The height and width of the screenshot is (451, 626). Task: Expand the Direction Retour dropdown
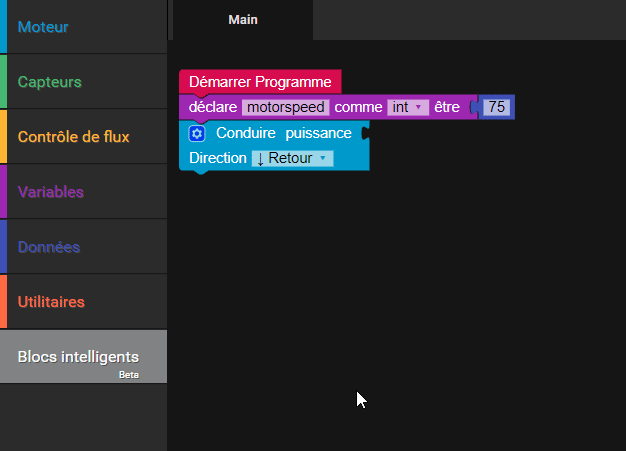(292, 158)
